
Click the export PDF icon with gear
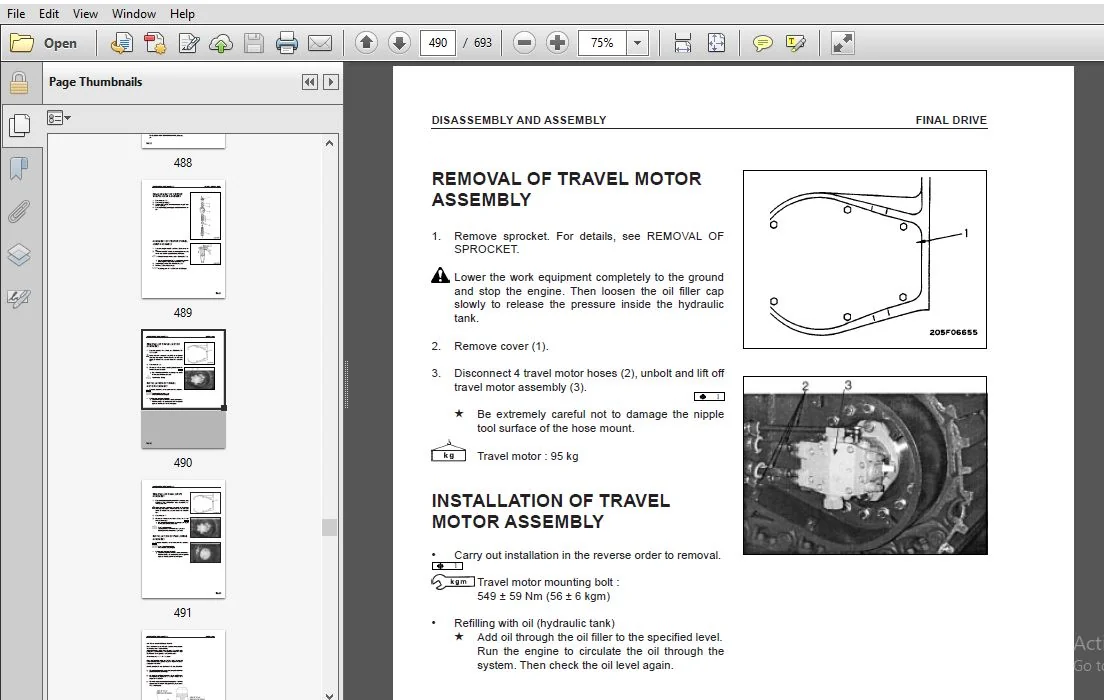click(x=155, y=43)
